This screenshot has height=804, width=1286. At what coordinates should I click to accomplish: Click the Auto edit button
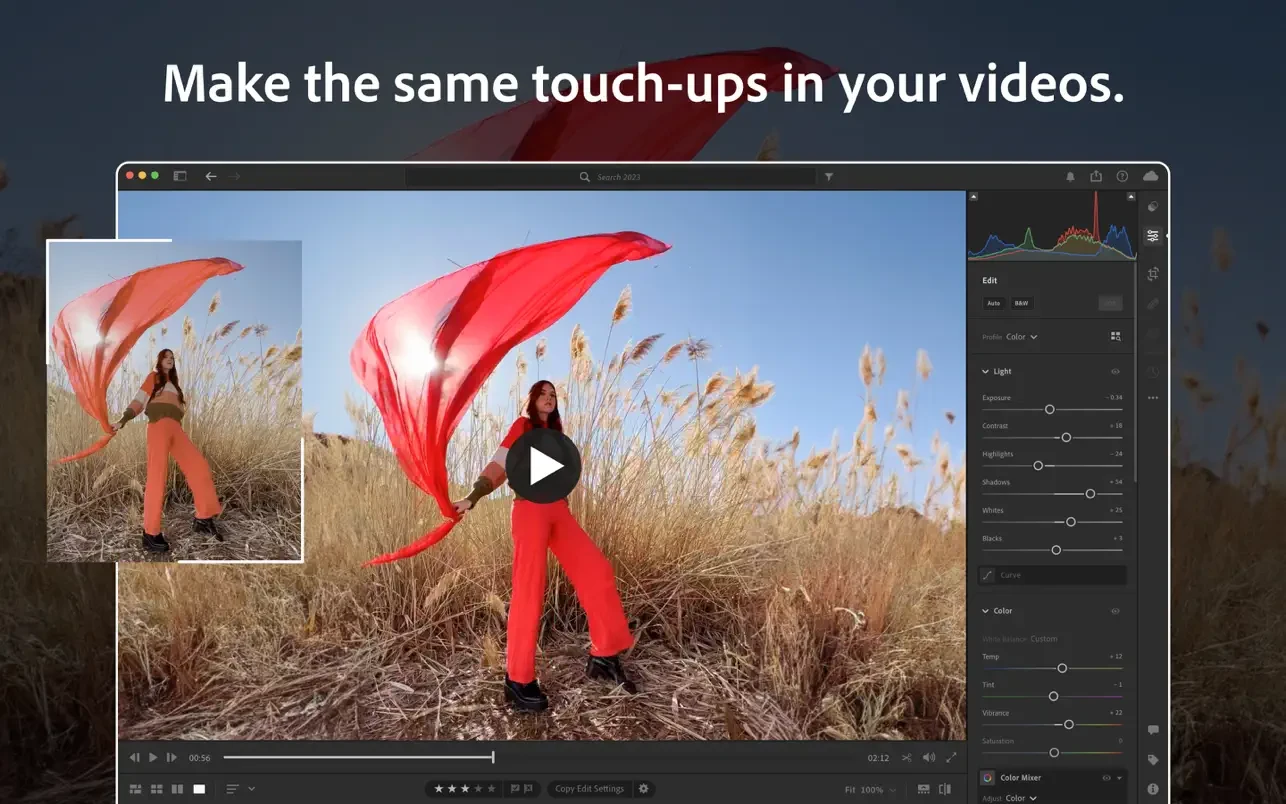pos(993,303)
